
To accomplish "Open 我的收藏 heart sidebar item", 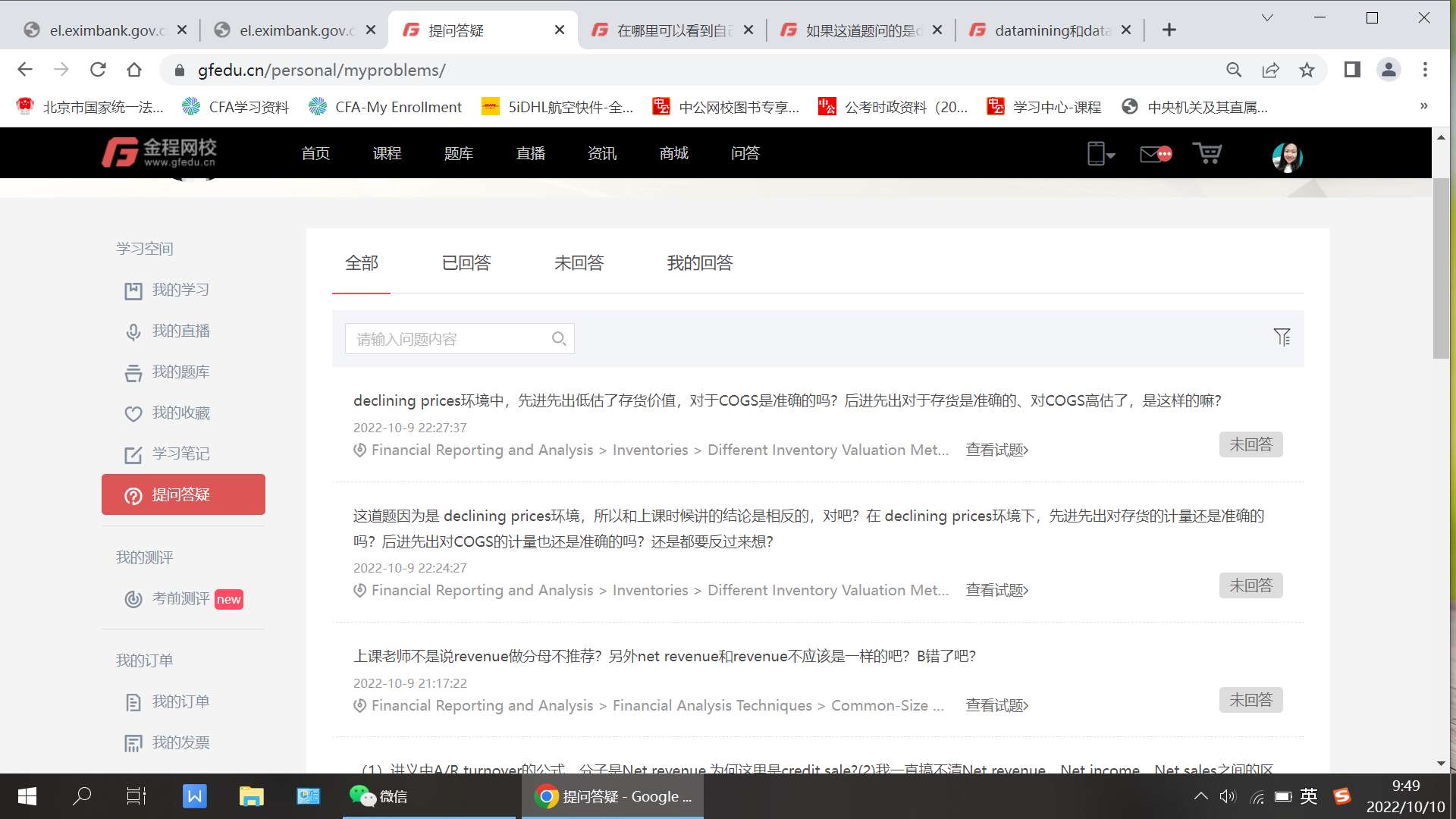I will click(x=180, y=413).
